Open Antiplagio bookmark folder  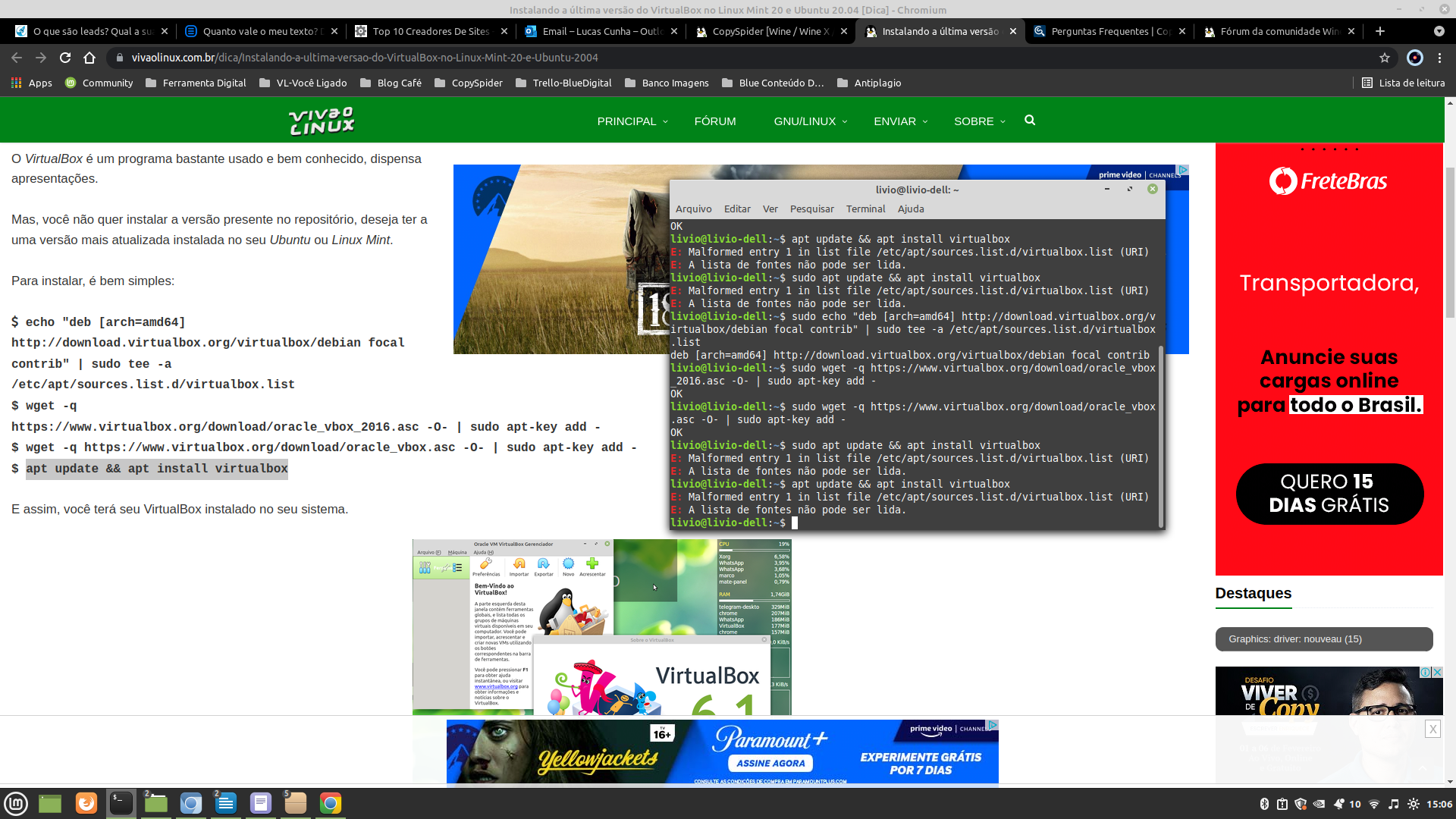pos(869,83)
